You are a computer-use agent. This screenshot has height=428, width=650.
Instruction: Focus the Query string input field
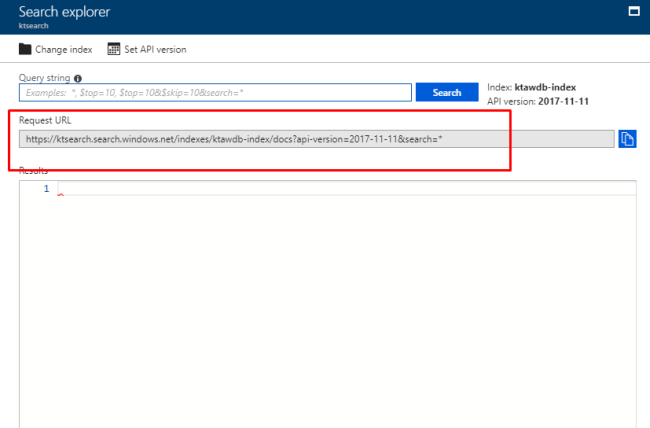[x=215, y=92]
